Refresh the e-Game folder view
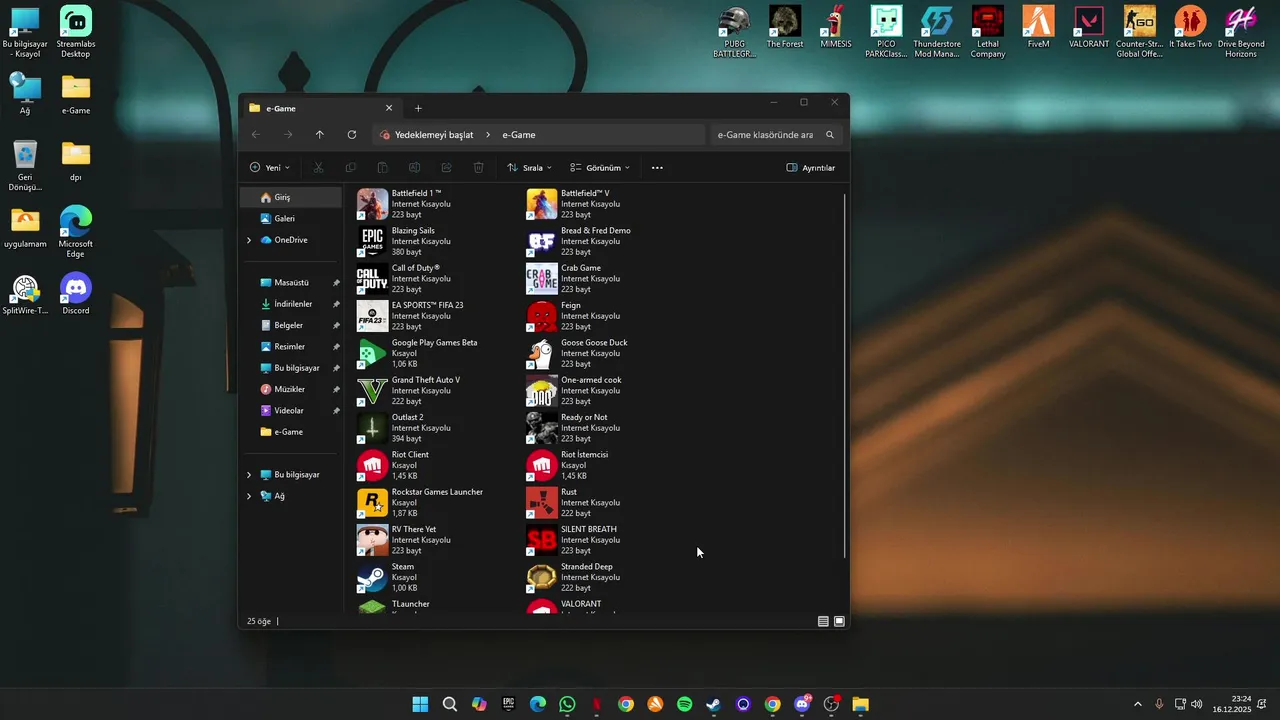1280x720 pixels. point(352,135)
